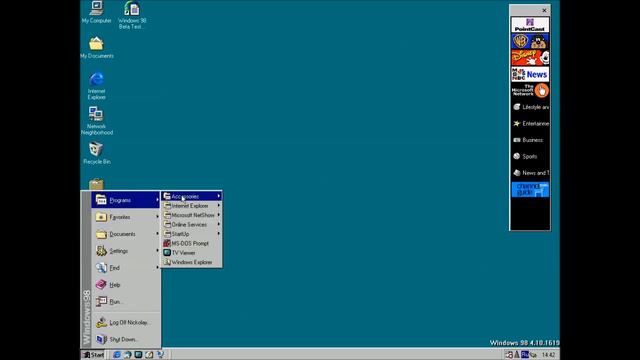Click the second Quick Launch icon
The height and width of the screenshot is (360, 640).
[127, 354]
